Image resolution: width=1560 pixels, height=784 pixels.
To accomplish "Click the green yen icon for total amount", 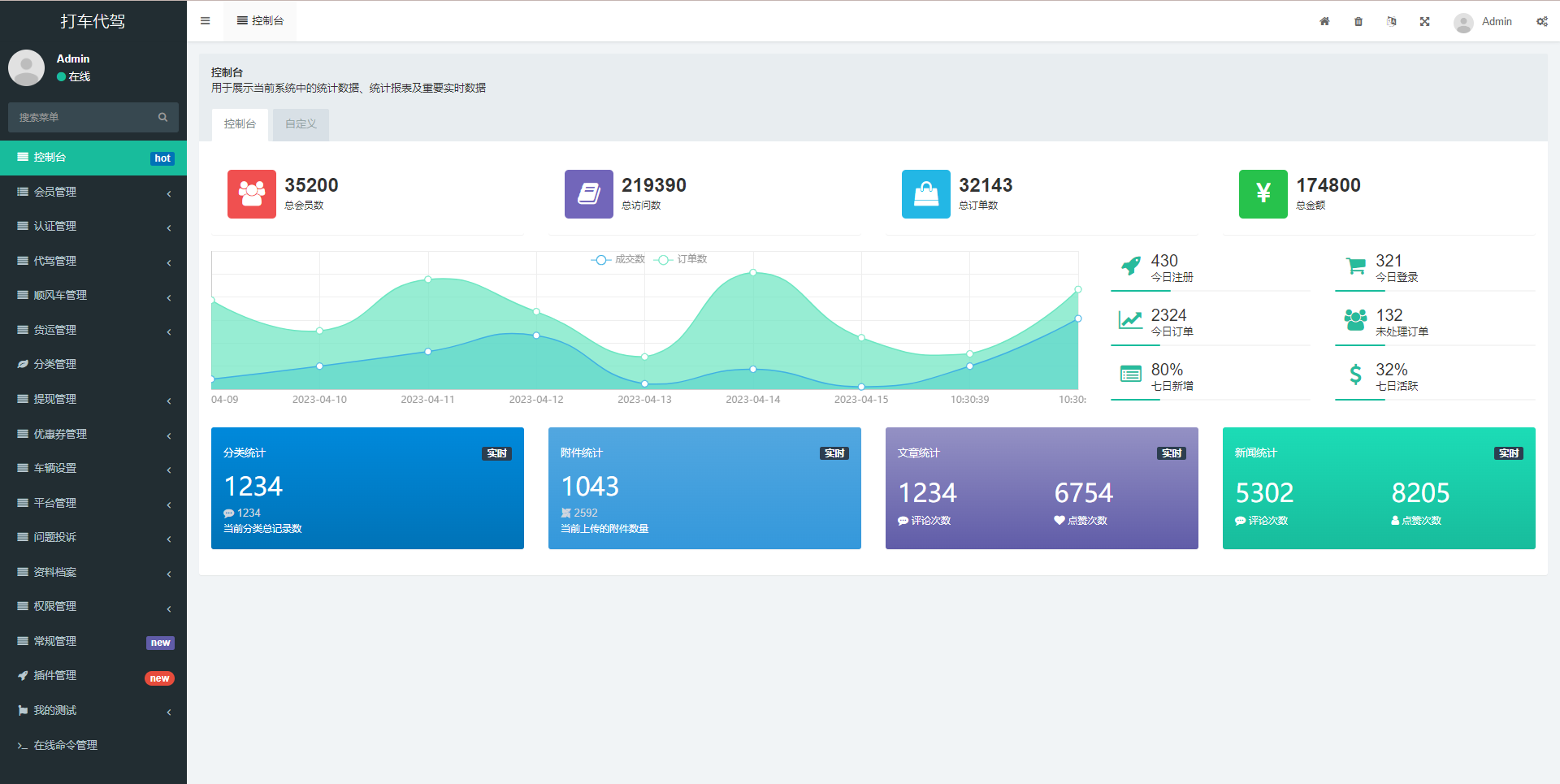I will (x=1263, y=194).
